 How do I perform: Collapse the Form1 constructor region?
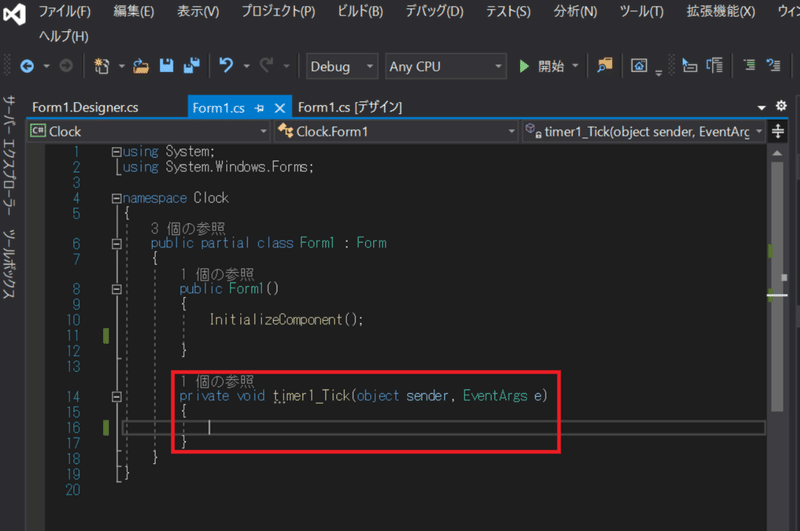(116, 289)
